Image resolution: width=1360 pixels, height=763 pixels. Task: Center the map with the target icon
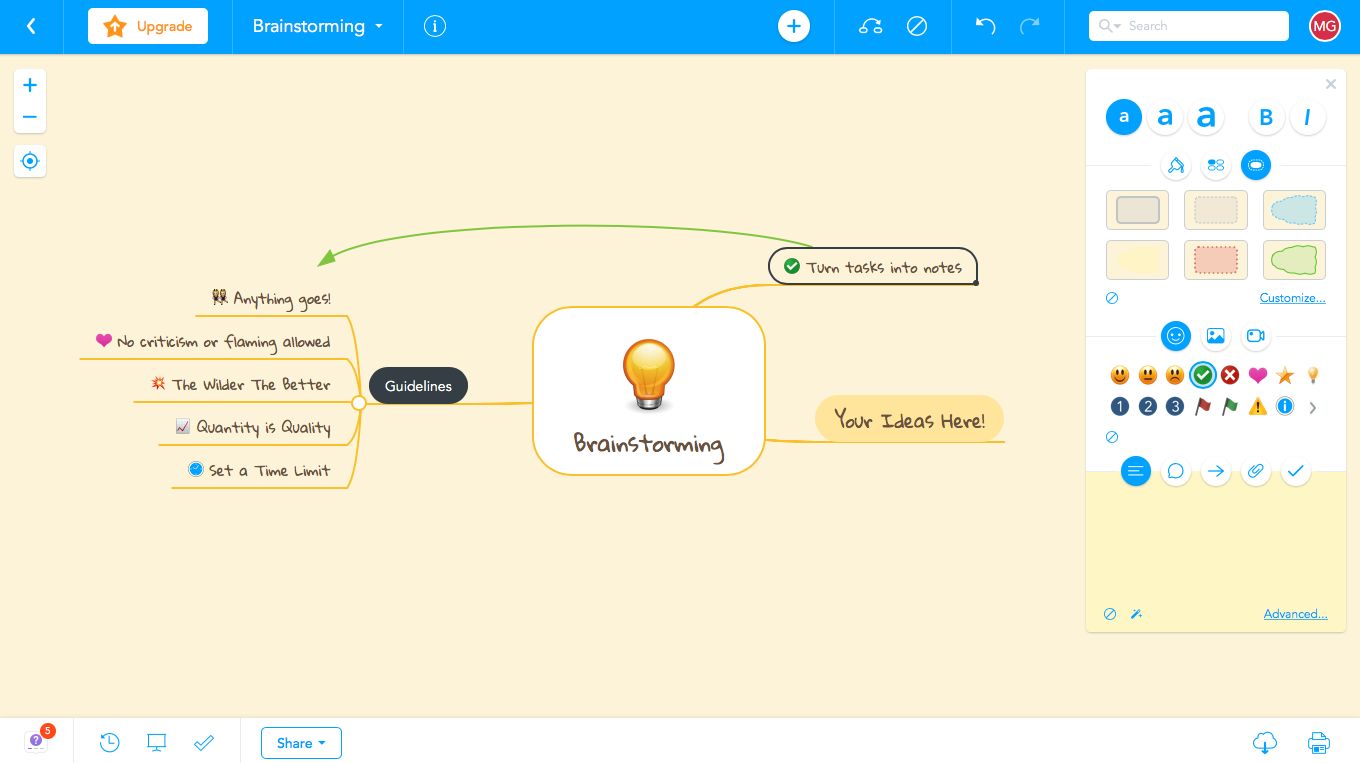pos(30,161)
